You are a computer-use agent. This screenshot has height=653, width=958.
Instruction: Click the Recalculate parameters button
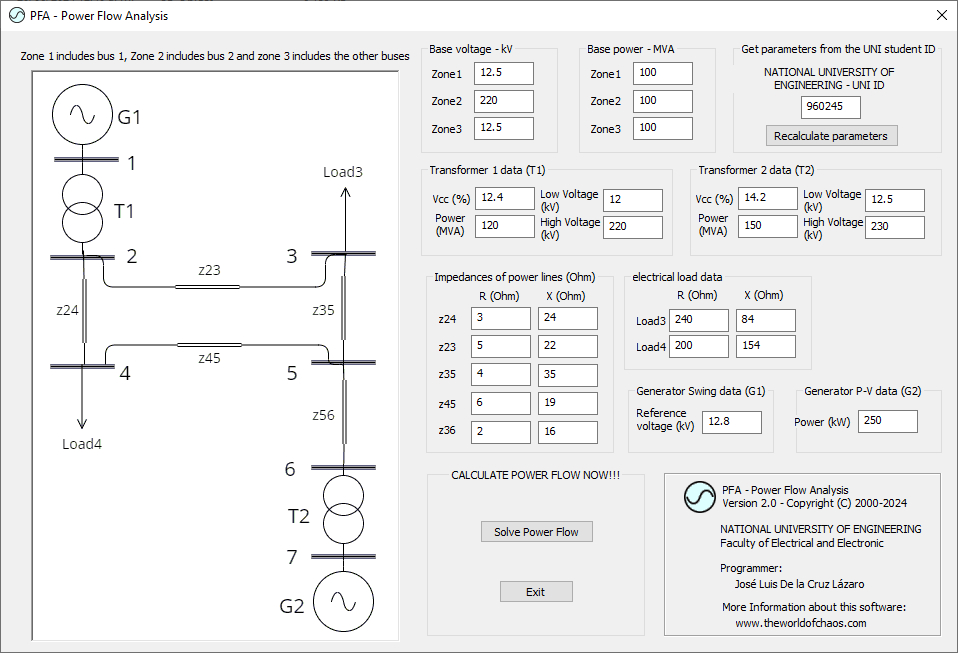tap(832, 136)
